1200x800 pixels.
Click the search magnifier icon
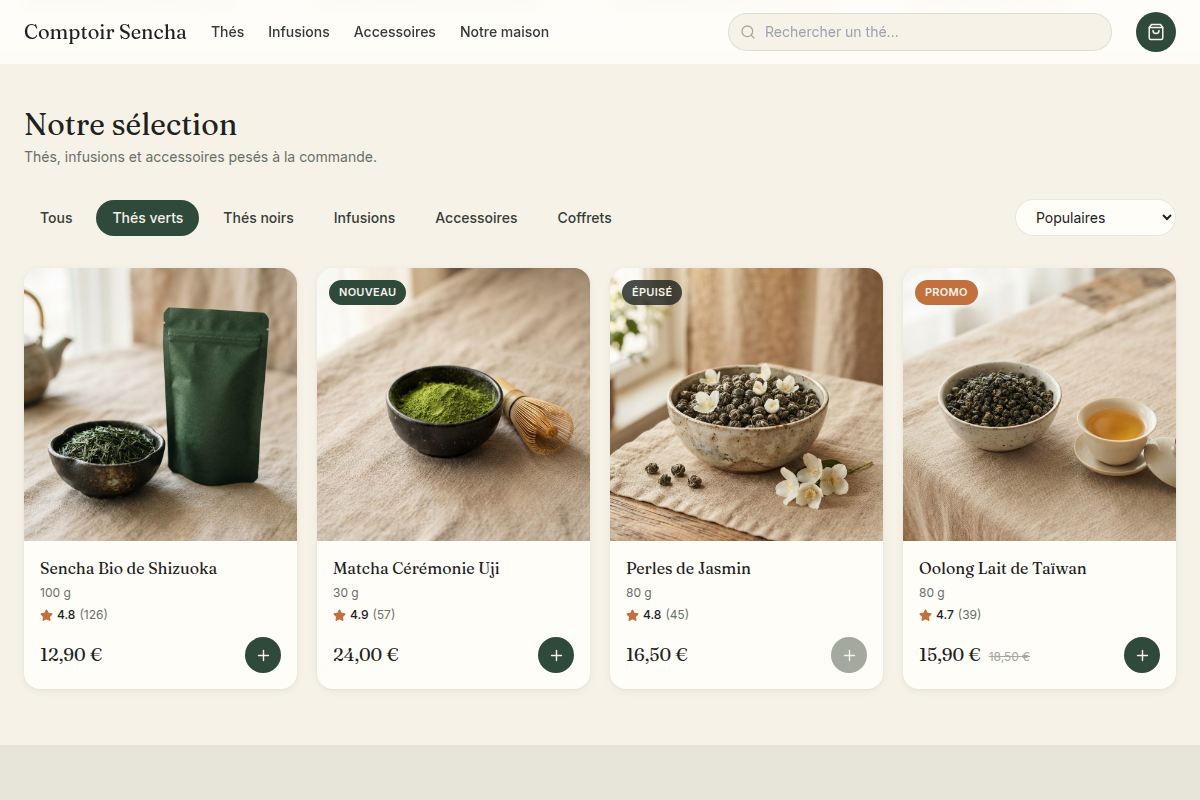748,32
